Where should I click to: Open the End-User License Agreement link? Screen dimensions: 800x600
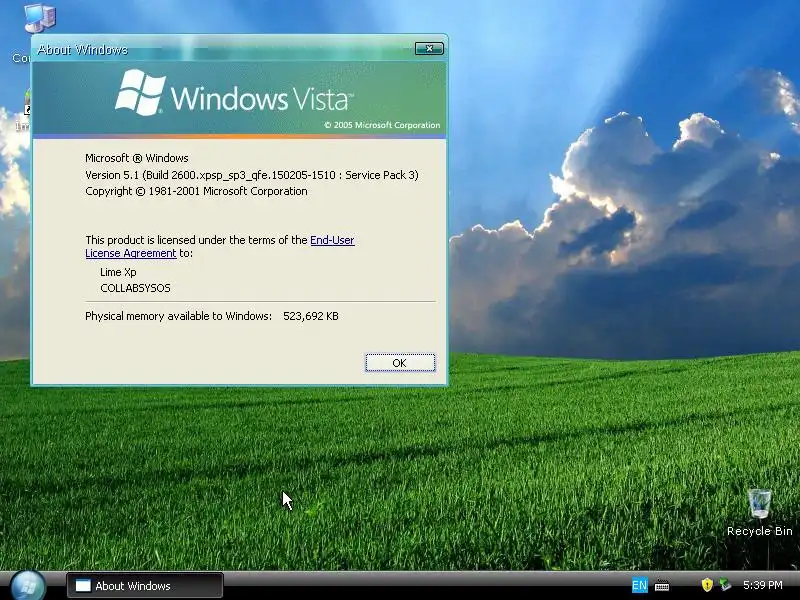[x=332, y=240]
